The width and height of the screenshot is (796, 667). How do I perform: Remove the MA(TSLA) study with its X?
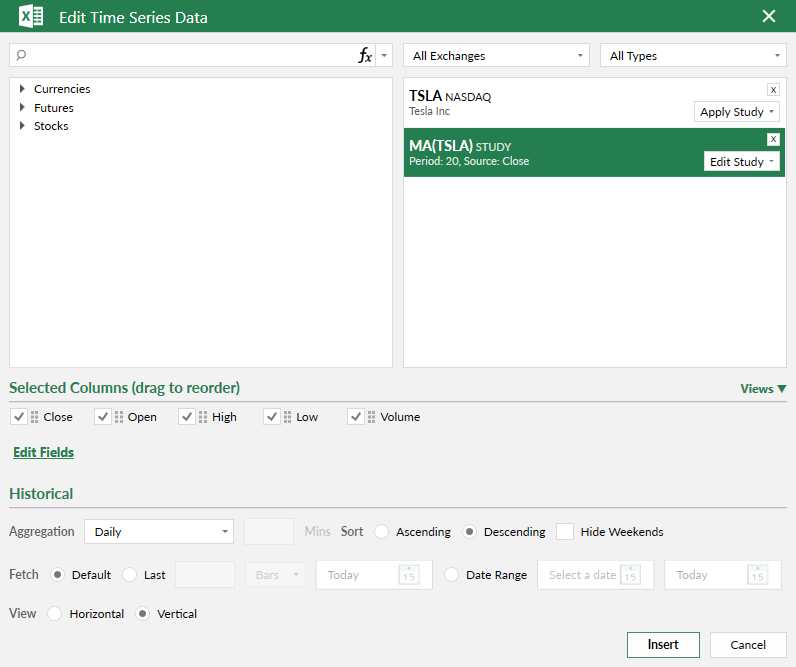[x=773, y=139]
